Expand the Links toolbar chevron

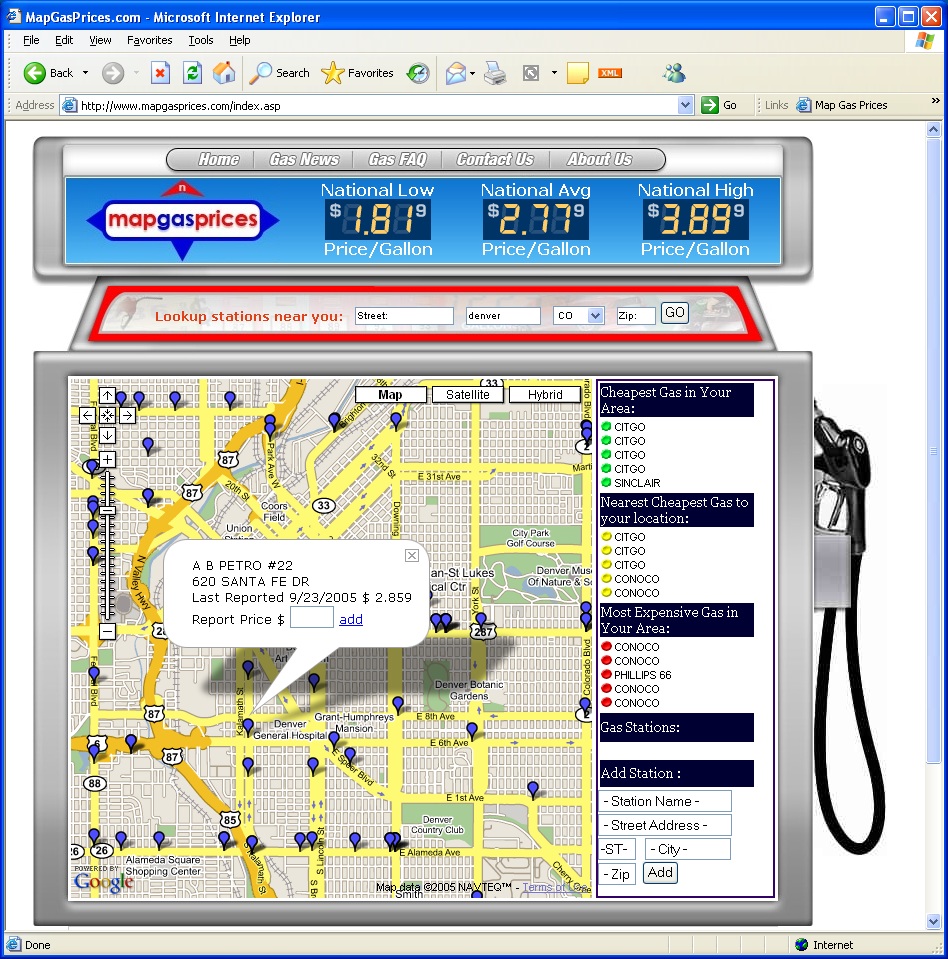[935, 101]
